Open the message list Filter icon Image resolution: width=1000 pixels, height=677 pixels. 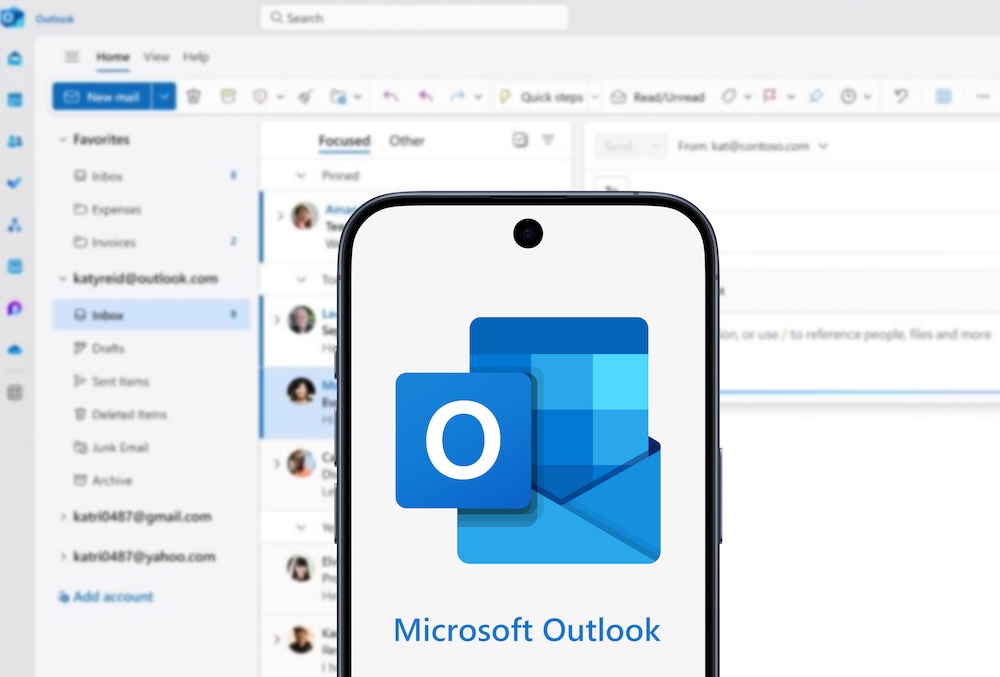pyautogui.click(x=548, y=140)
